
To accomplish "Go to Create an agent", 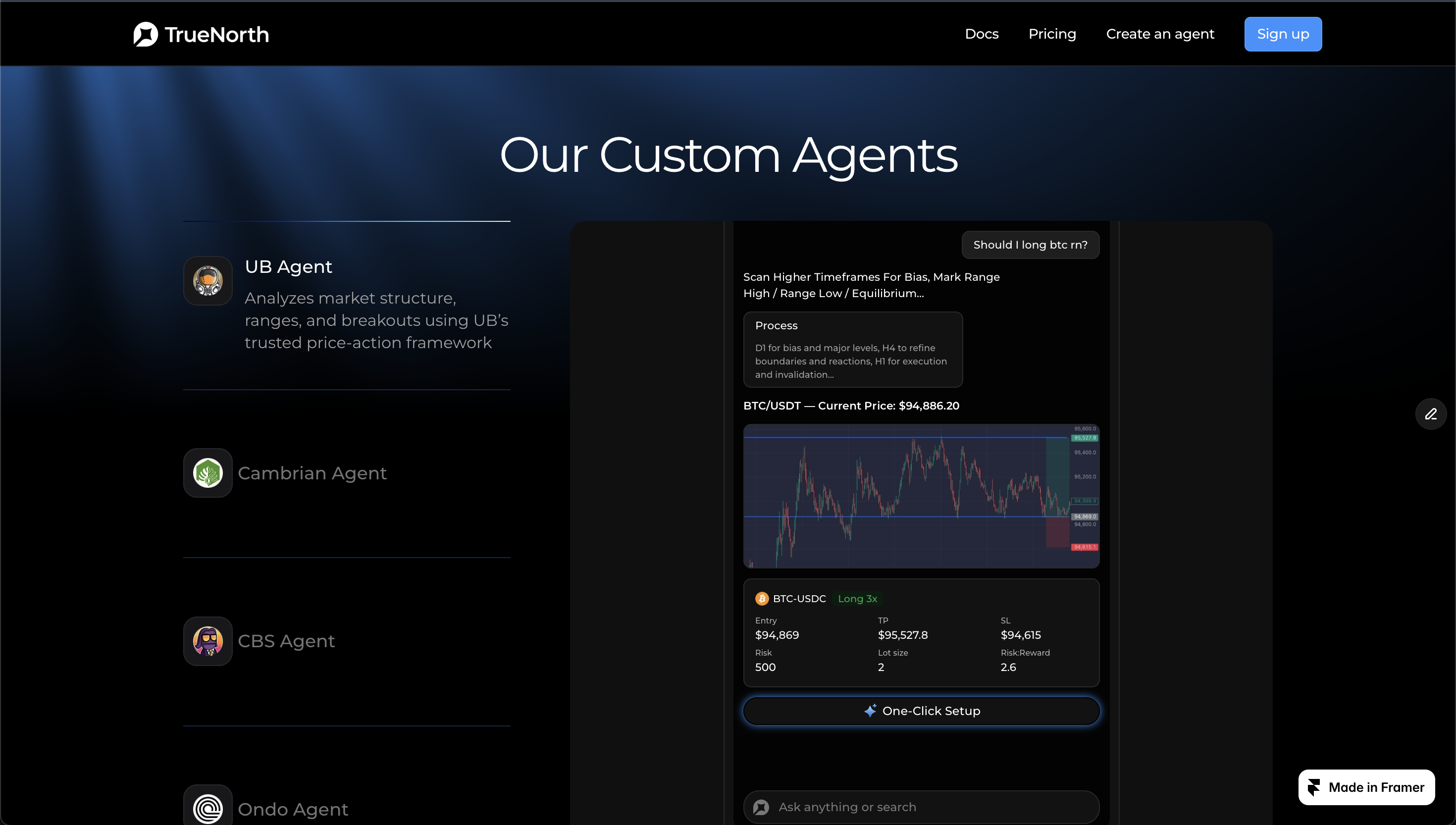I will [x=1160, y=34].
